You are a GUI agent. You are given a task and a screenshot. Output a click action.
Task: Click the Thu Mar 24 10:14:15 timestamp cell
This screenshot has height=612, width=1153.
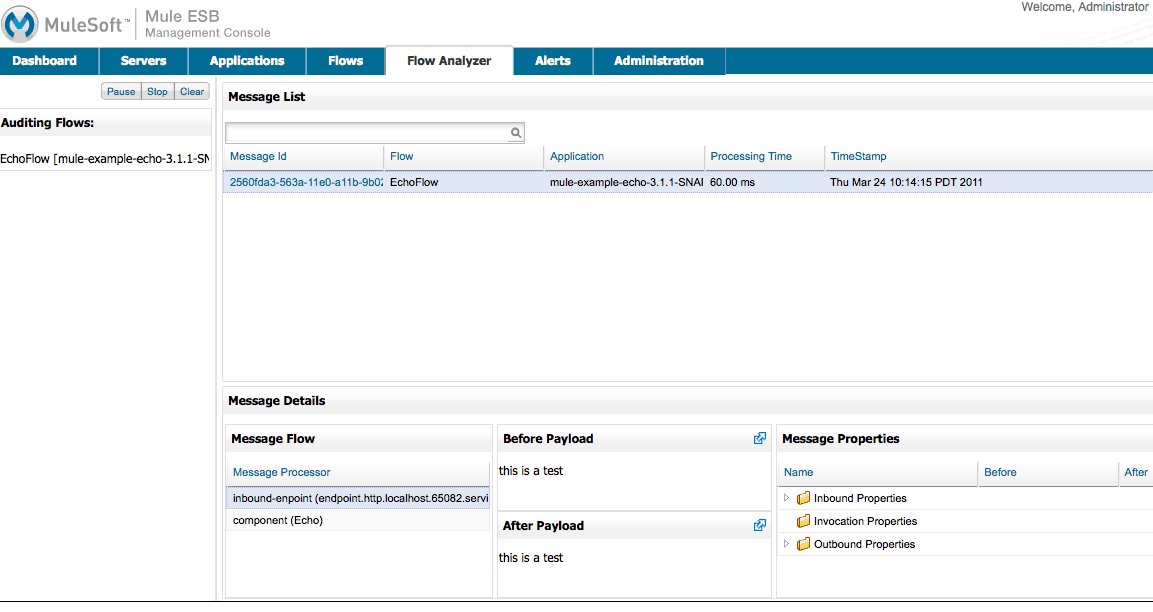coord(906,182)
